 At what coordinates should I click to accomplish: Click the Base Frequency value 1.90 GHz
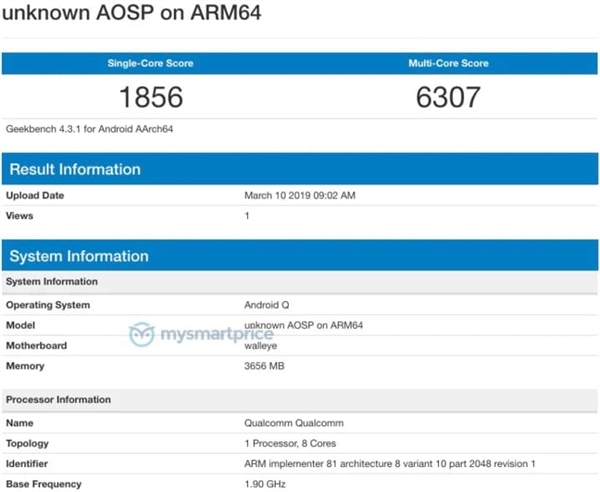(x=265, y=484)
